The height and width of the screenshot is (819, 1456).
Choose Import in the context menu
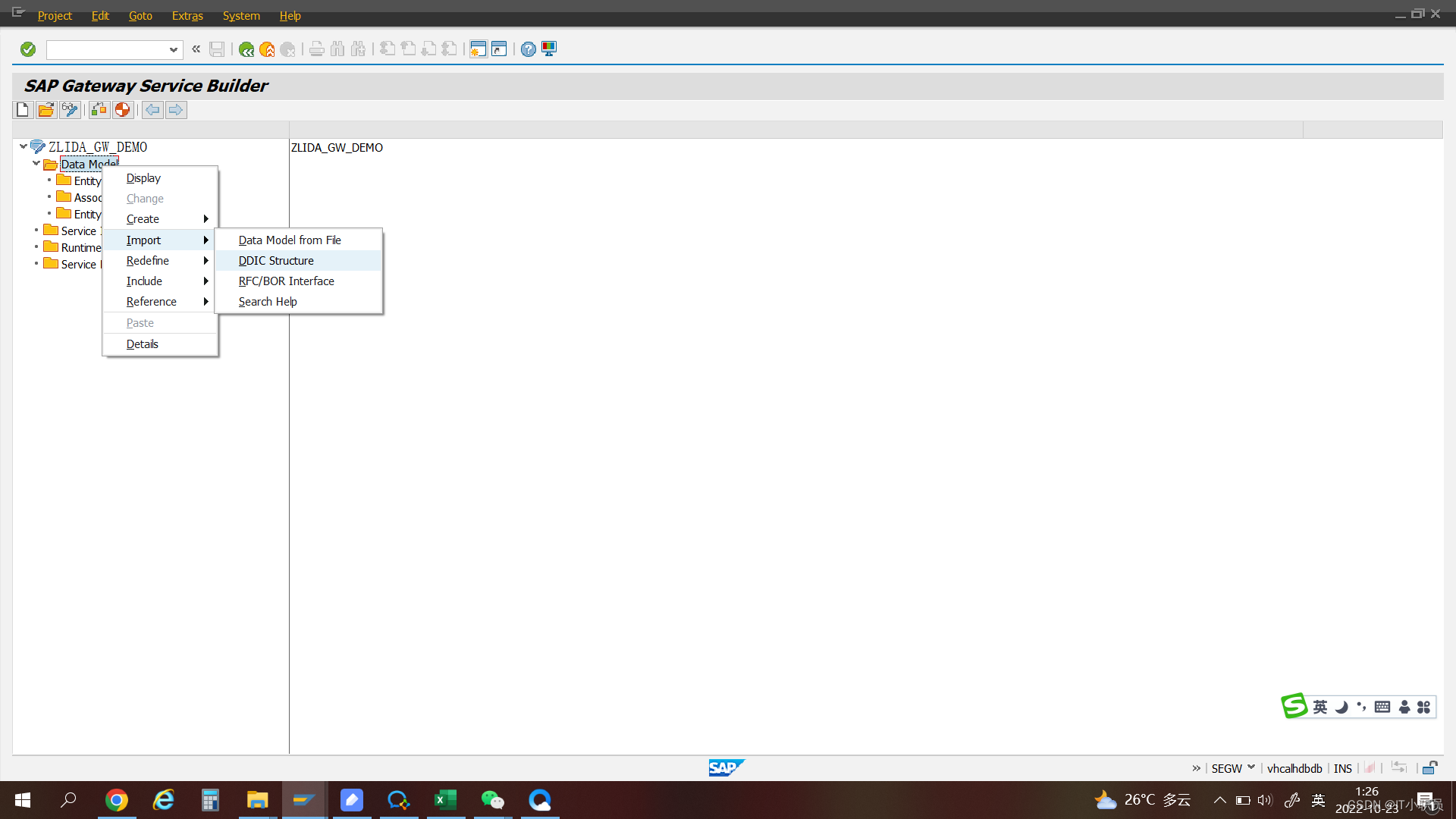pyautogui.click(x=160, y=240)
